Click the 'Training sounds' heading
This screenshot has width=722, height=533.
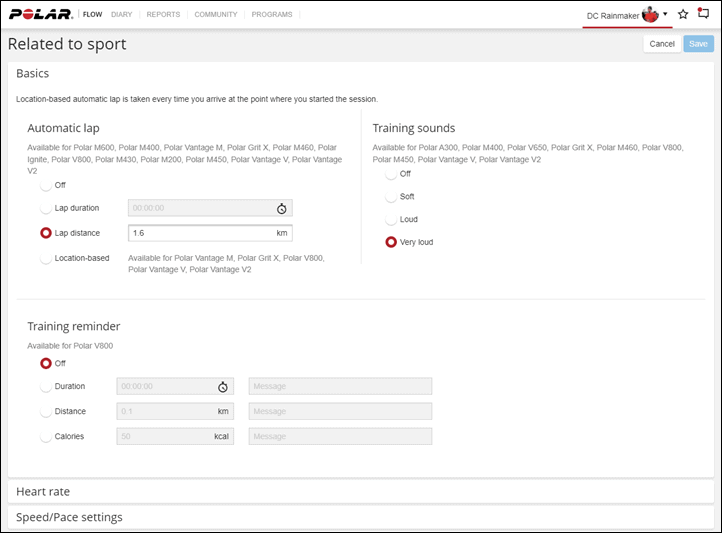[x=413, y=128]
